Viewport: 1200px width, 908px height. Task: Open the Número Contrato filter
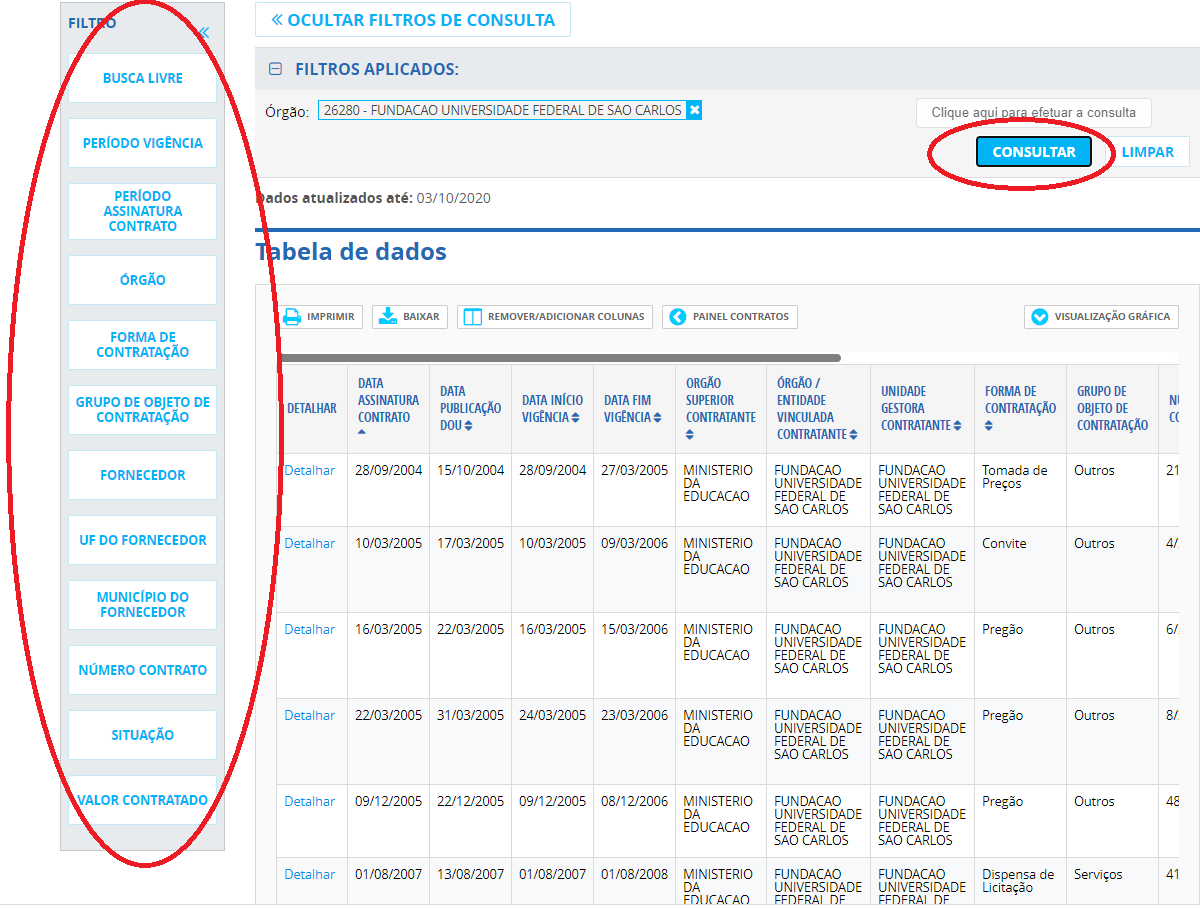pos(143,670)
